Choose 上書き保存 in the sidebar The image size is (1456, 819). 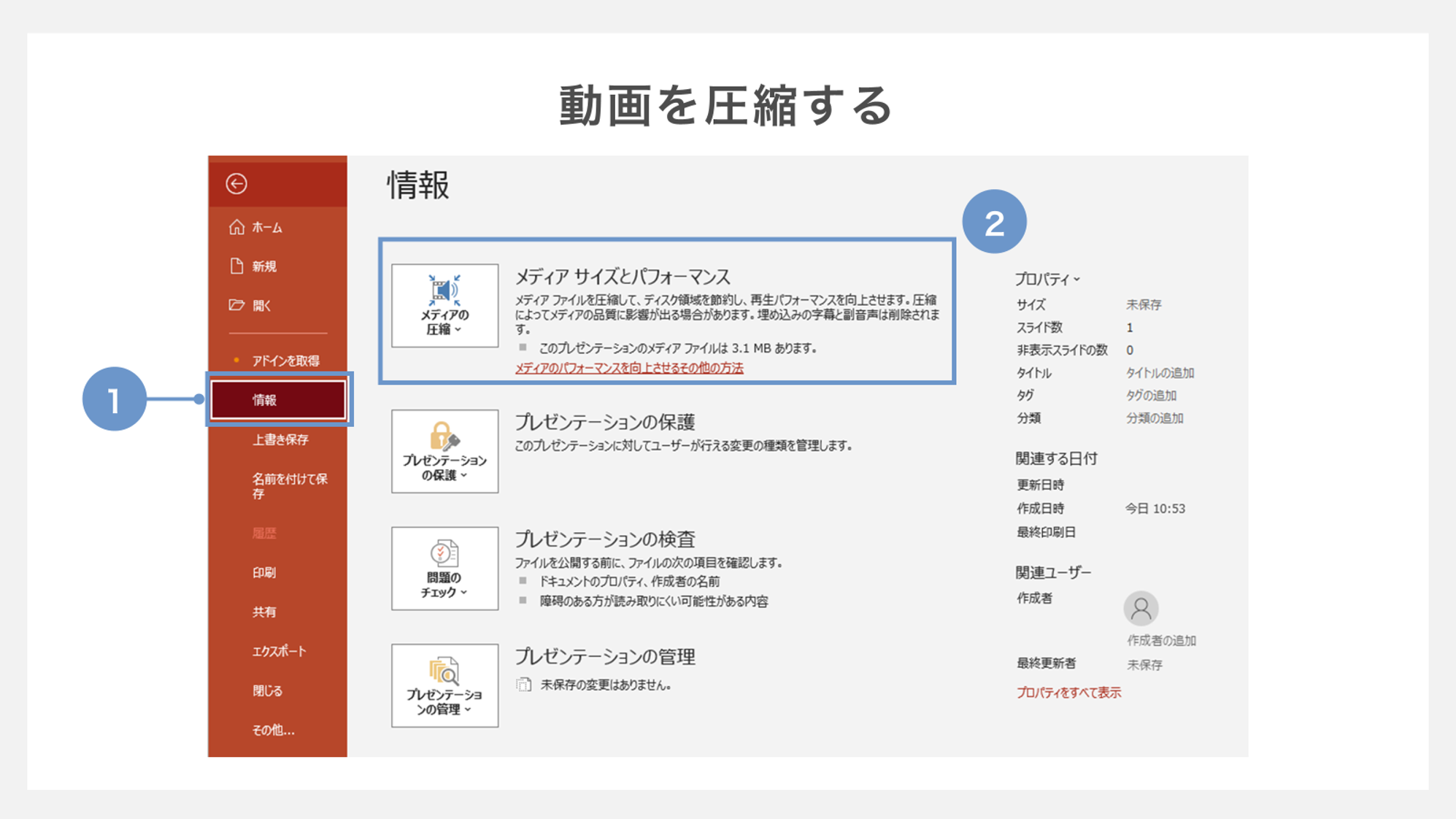pyautogui.click(x=280, y=439)
